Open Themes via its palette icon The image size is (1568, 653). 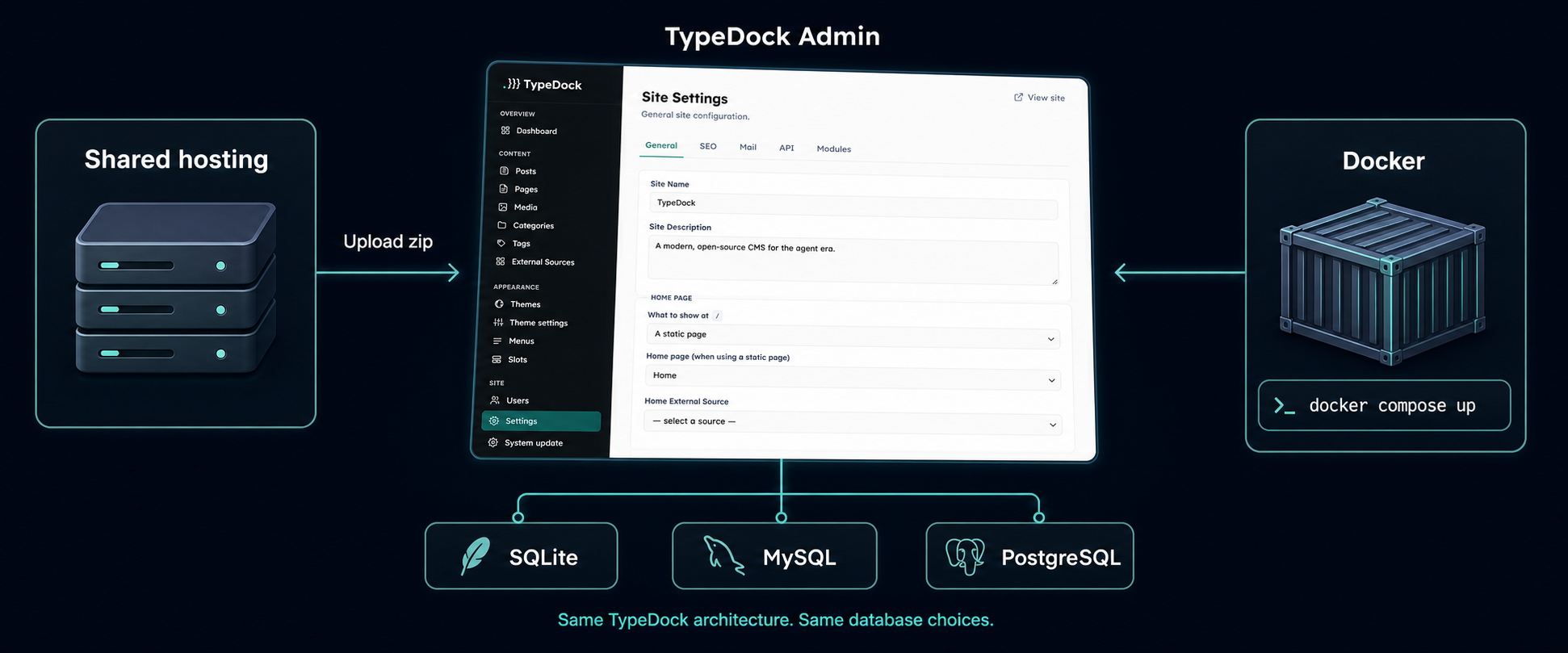coord(499,303)
